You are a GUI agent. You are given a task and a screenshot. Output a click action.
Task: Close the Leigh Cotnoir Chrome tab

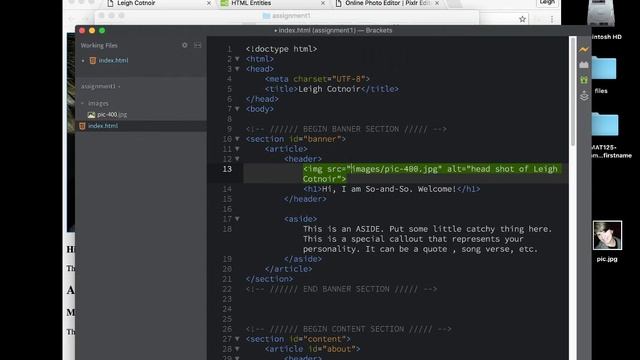click(x=209, y=3)
